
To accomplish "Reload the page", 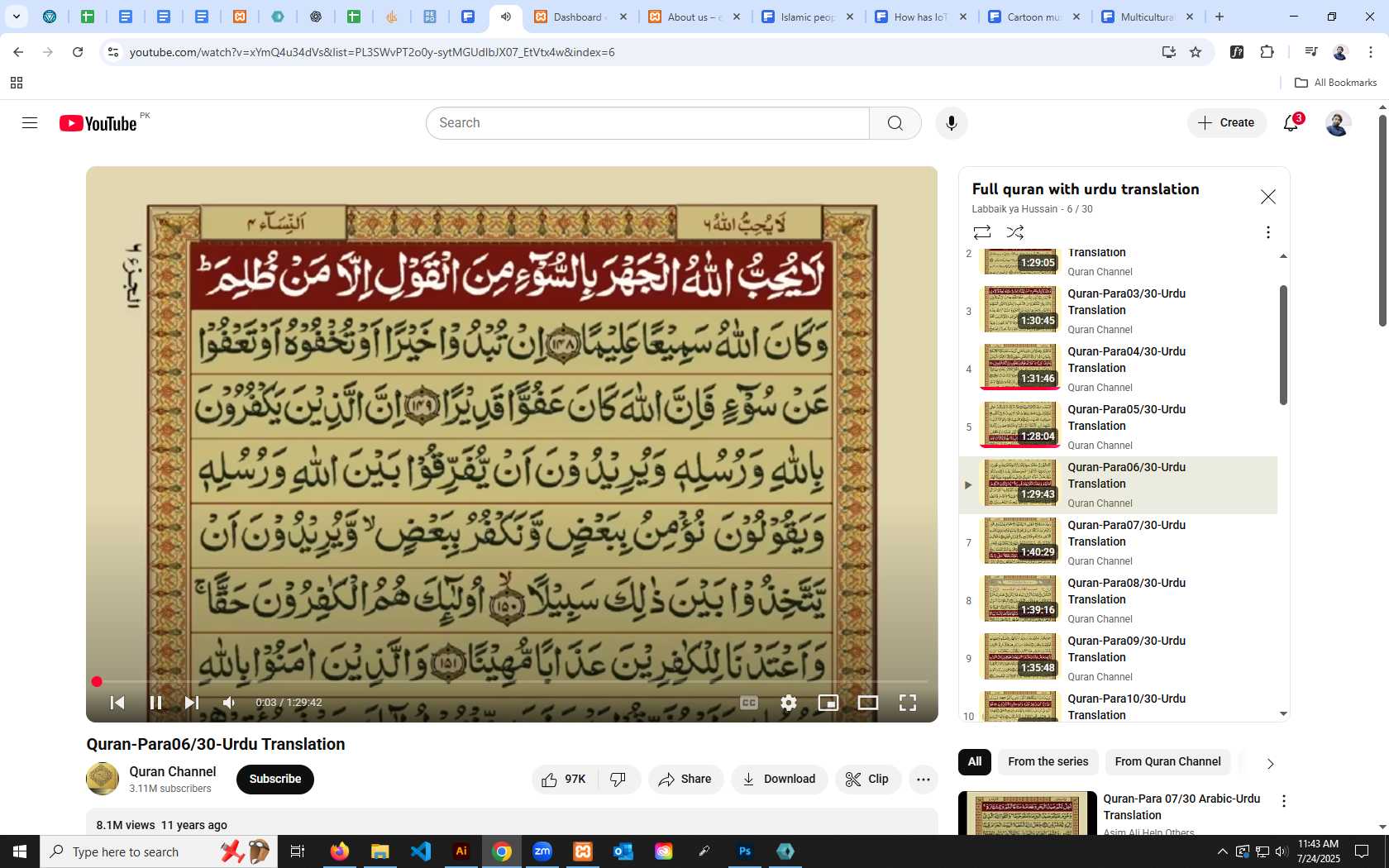I will click(x=78, y=52).
